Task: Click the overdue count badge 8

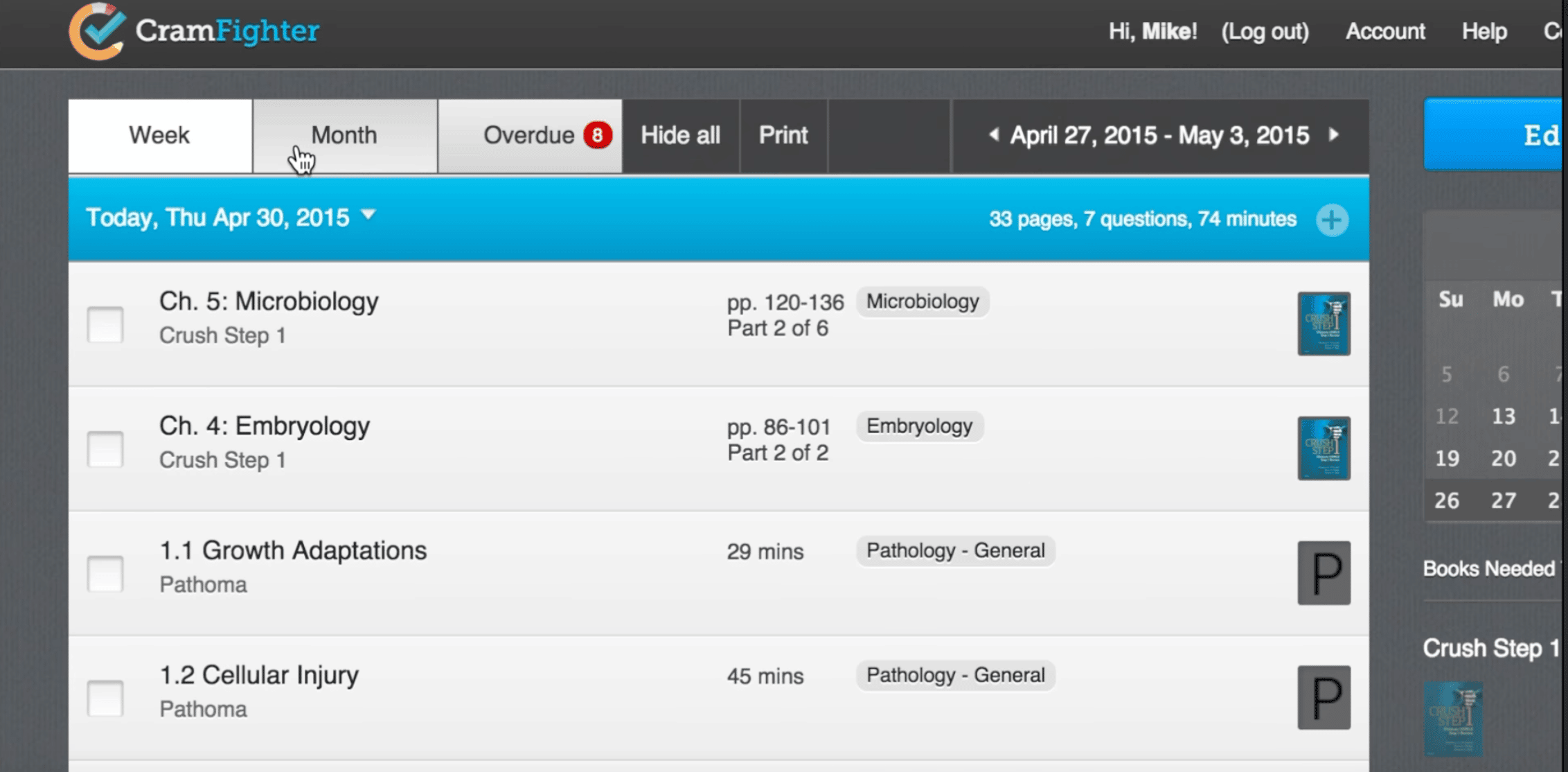Action: 597,135
